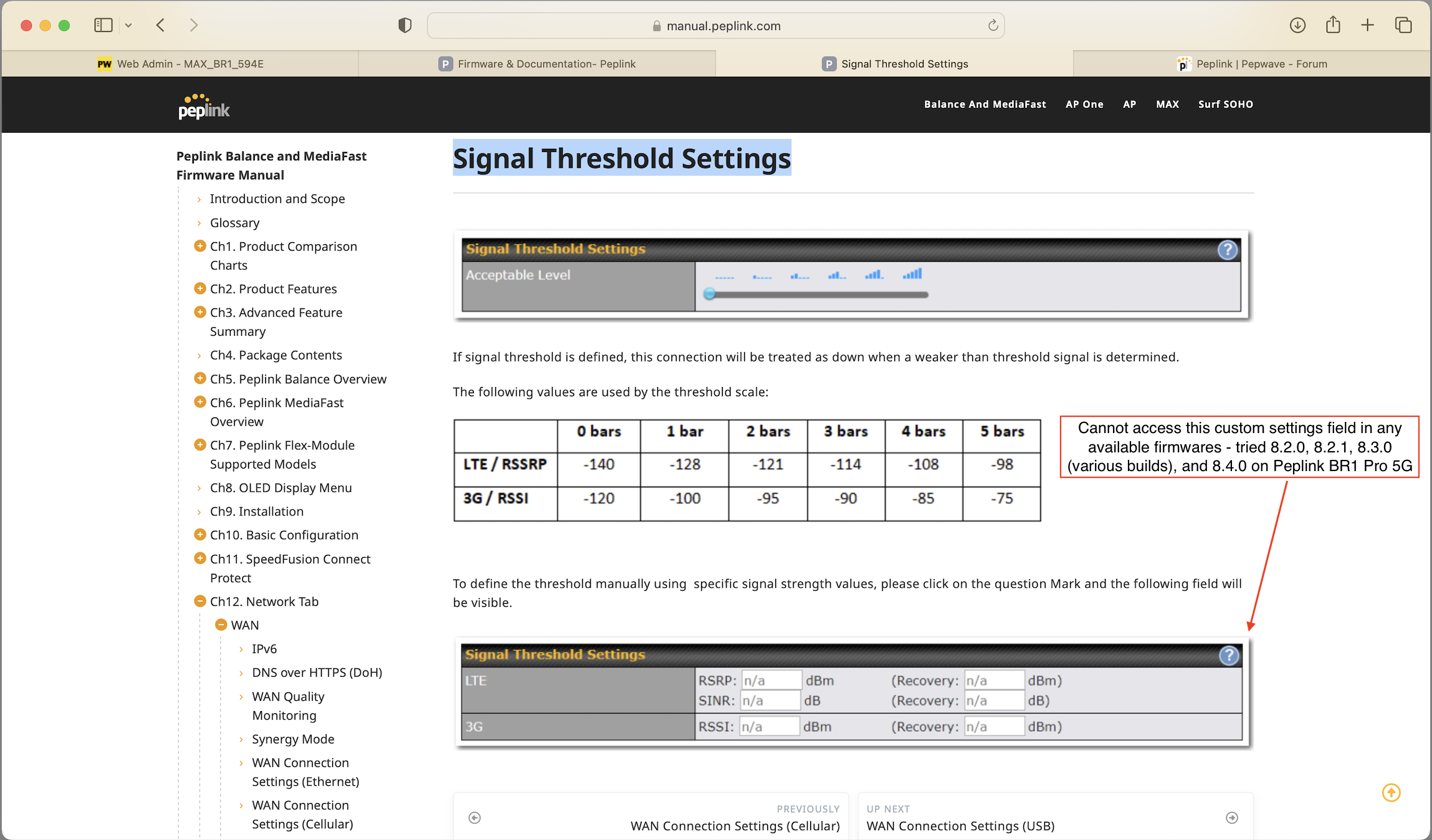The image size is (1432, 840).
Task: Click the back navigation arrow
Action: point(160,24)
